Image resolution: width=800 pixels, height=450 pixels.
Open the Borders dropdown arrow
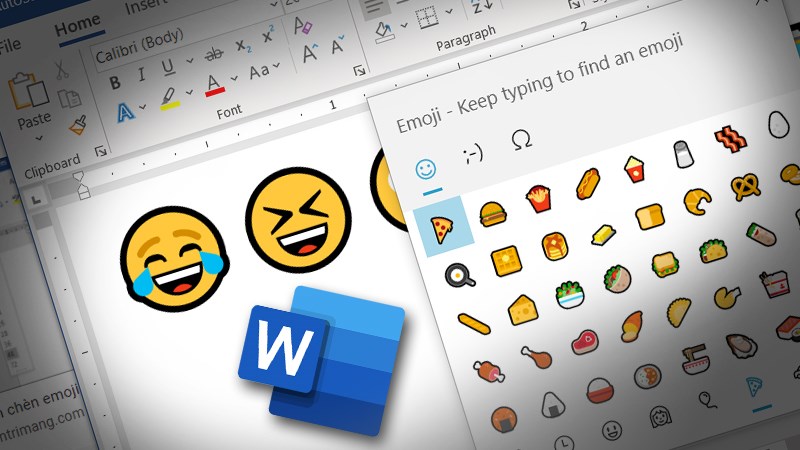pos(449,11)
